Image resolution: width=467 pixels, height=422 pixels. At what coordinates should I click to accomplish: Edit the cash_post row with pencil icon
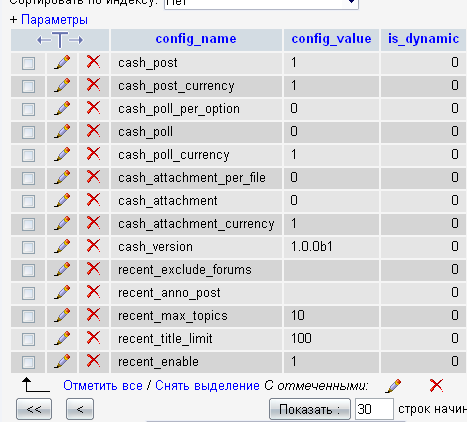tap(62, 62)
